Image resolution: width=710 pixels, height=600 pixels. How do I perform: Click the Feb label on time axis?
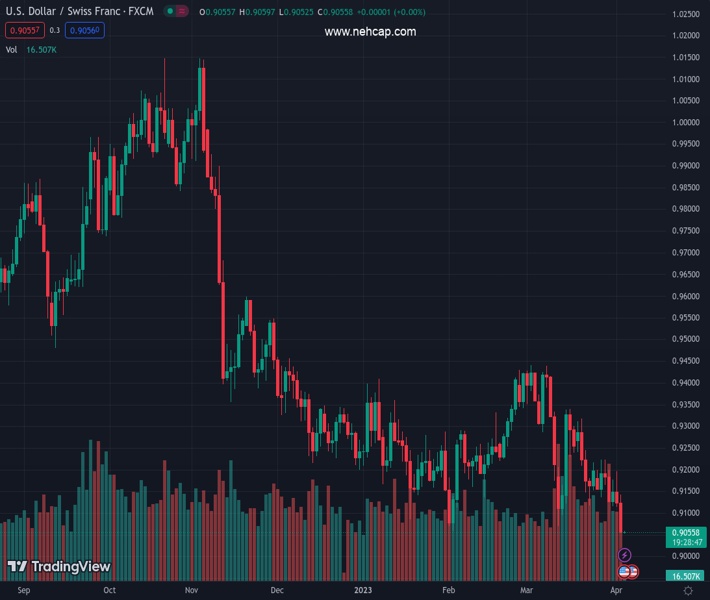click(449, 590)
